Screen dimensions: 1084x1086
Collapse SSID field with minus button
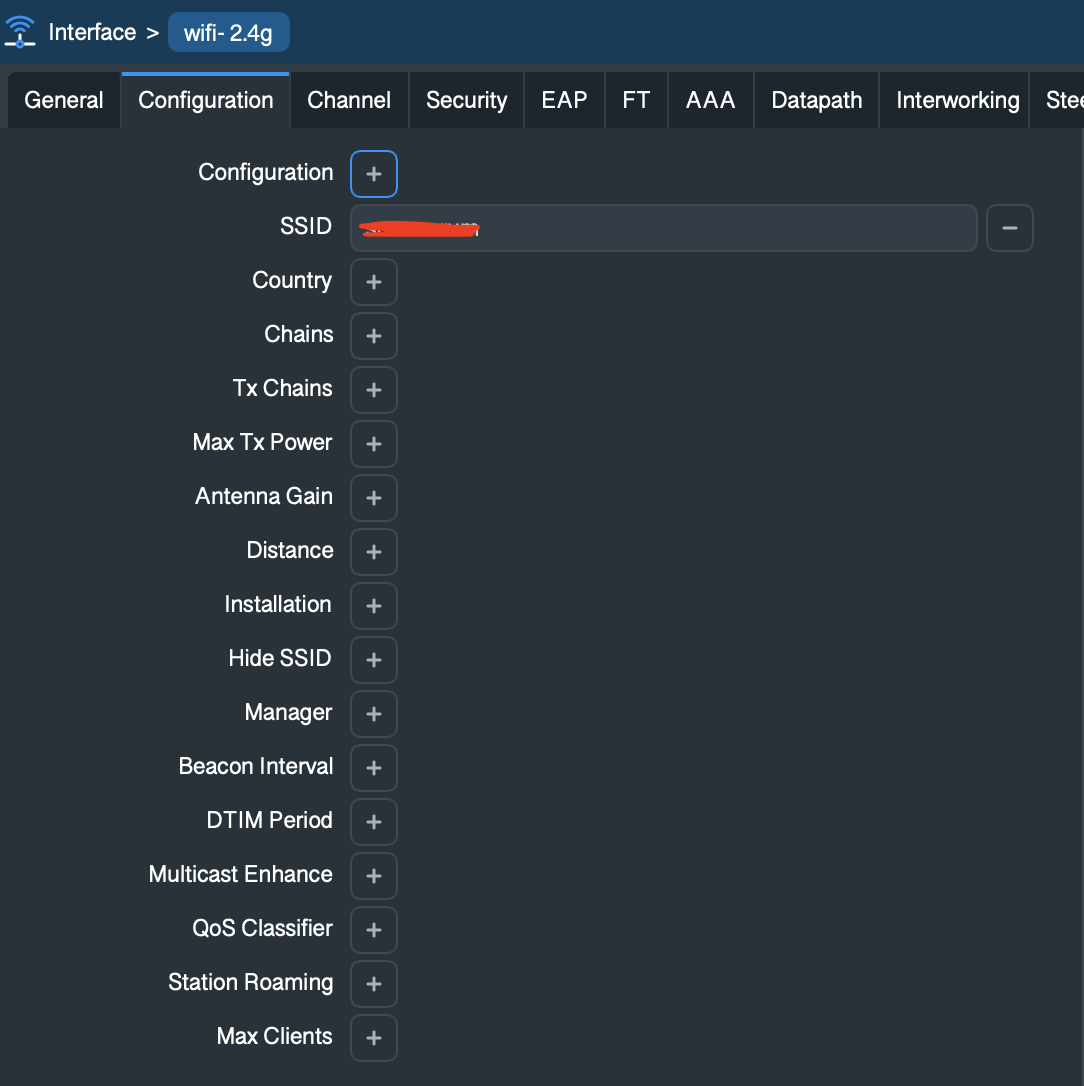[1009, 228]
